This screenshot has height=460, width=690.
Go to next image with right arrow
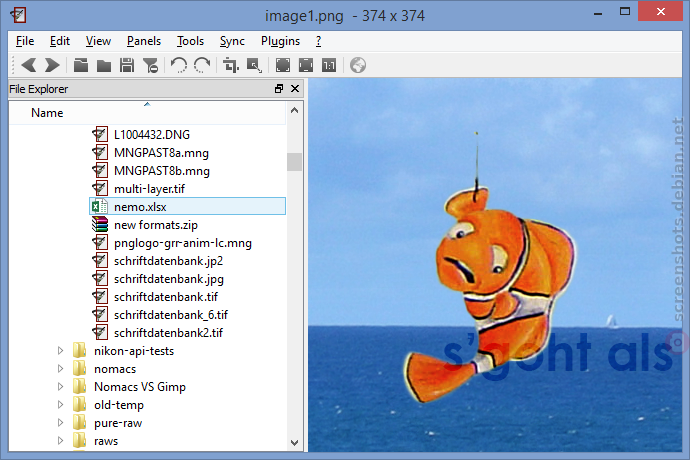52,65
